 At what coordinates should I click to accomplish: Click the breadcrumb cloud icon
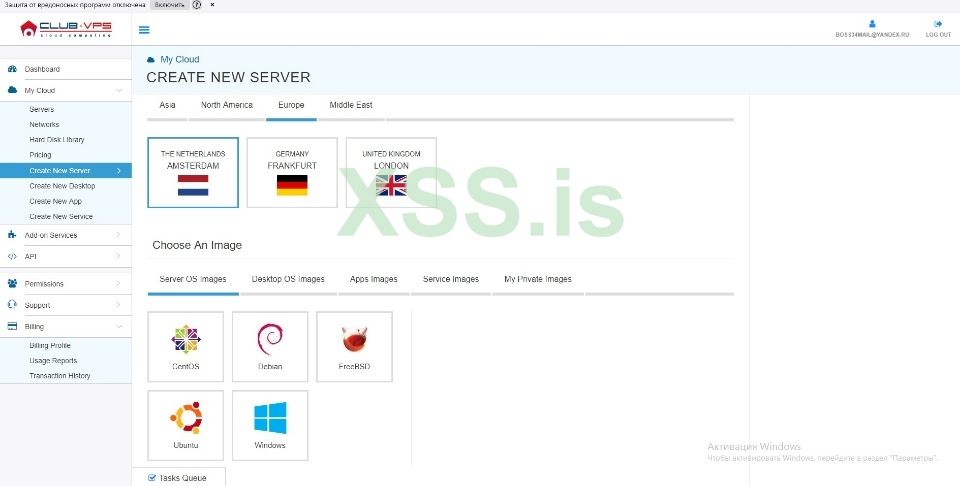point(151,60)
